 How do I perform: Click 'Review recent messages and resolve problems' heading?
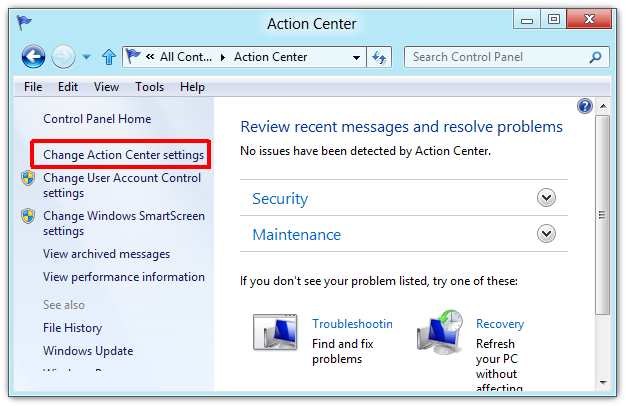pyautogui.click(x=401, y=127)
